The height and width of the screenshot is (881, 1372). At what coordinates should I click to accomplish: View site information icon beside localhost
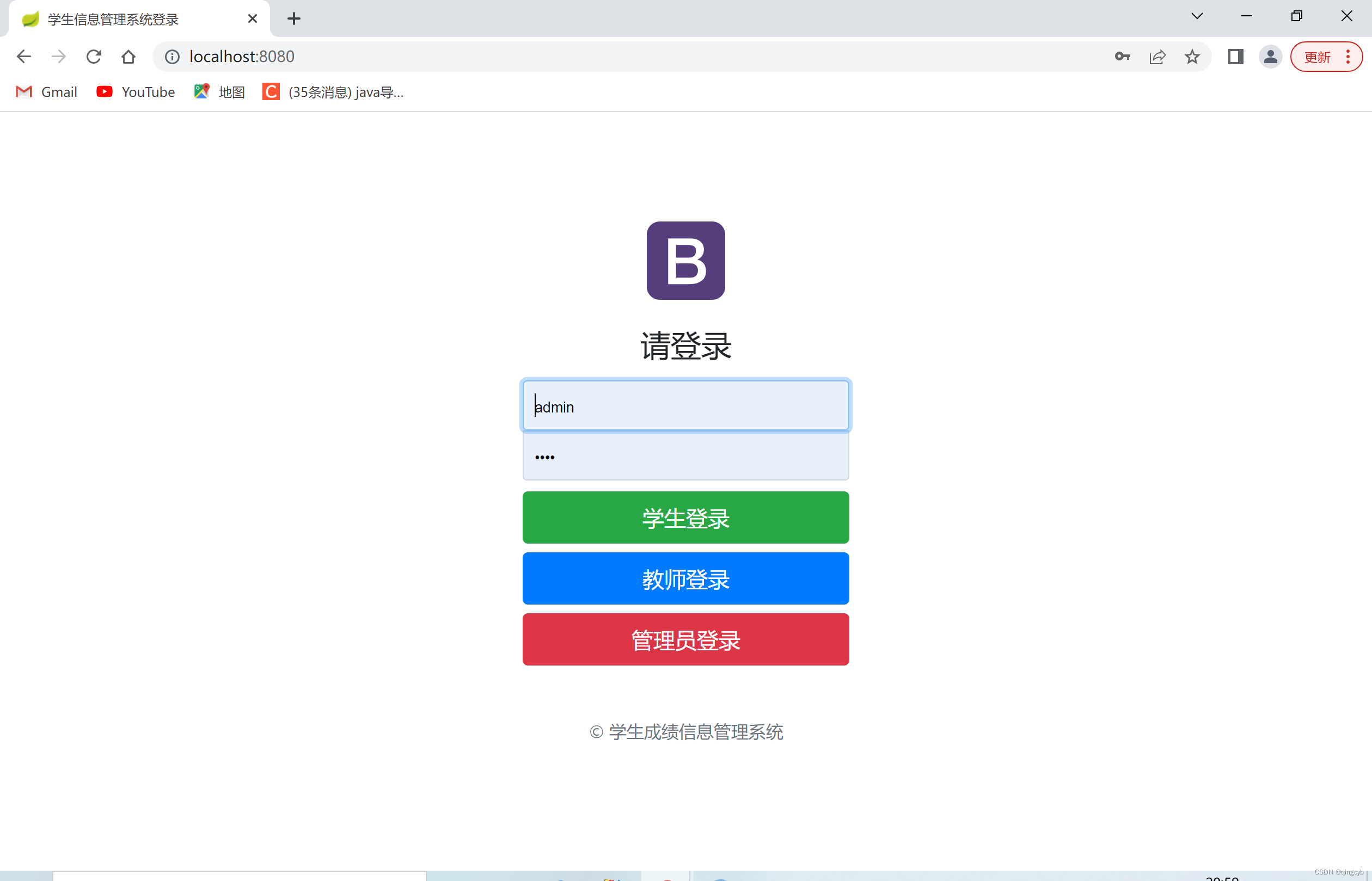(172, 57)
